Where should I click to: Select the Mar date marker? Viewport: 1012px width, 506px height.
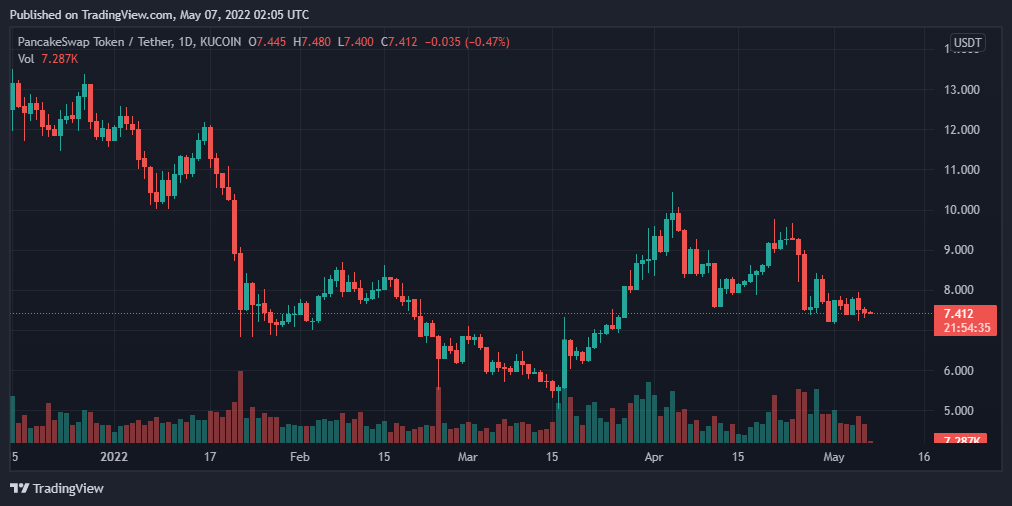(468, 457)
